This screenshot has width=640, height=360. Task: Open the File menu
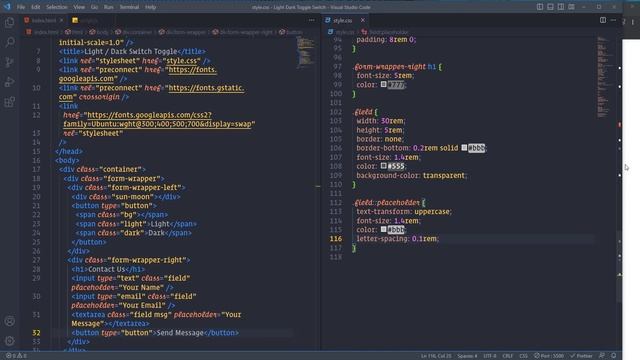21,7
